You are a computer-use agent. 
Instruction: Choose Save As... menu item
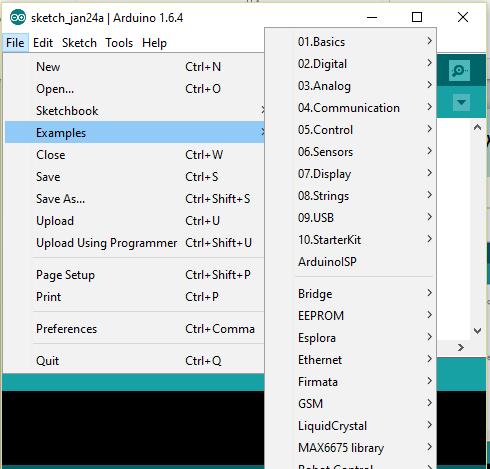135,199
